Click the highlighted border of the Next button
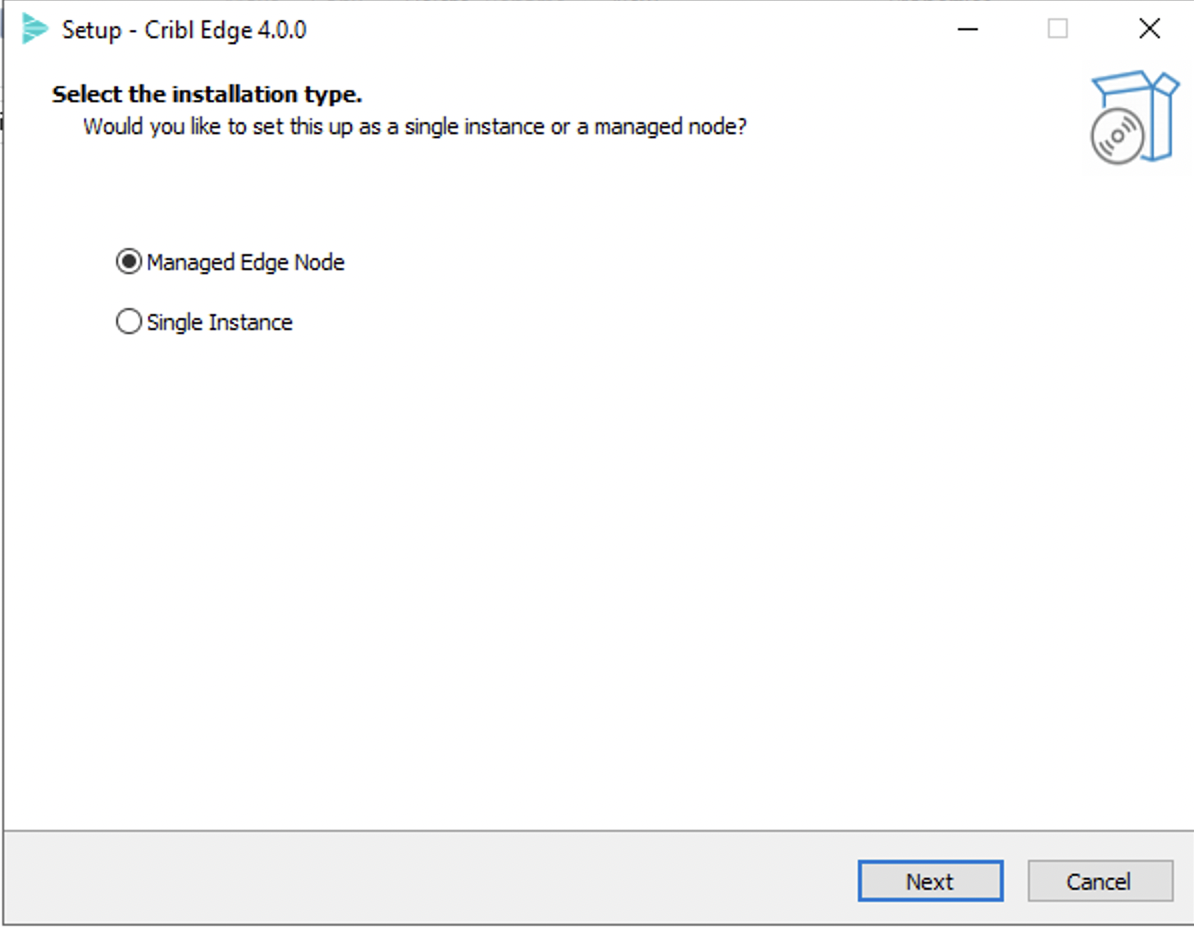Image resolution: width=1194 pixels, height=928 pixels. point(929,862)
